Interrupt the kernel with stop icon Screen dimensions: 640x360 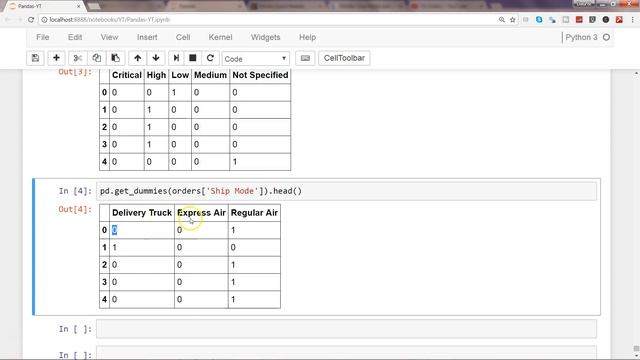[193, 58]
